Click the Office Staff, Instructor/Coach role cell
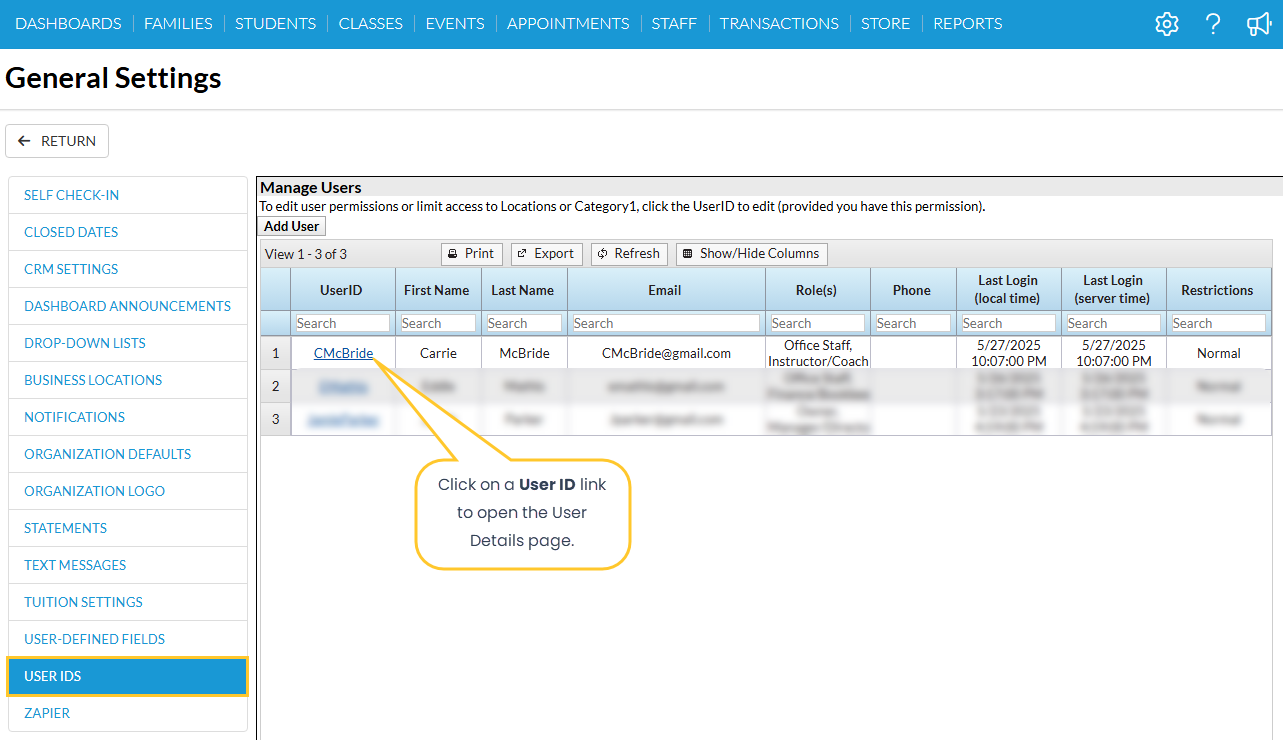Viewport: 1283px width, 740px height. pos(817,353)
